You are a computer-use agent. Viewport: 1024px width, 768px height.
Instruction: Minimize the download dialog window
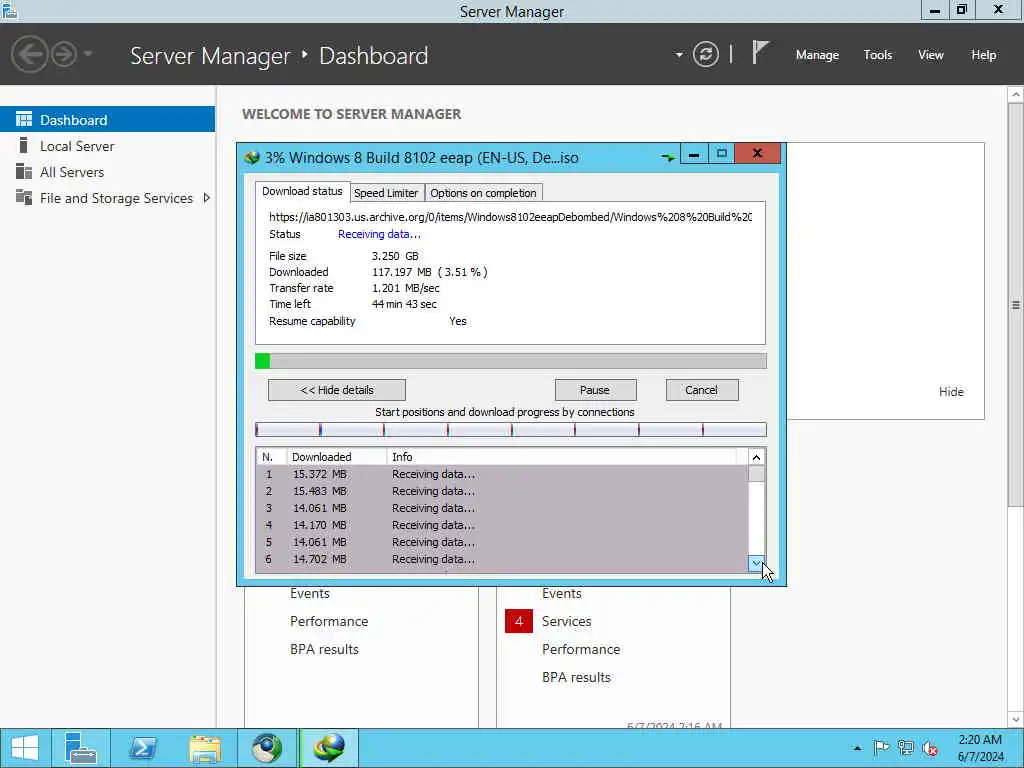pyautogui.click(x=694, y=154)
